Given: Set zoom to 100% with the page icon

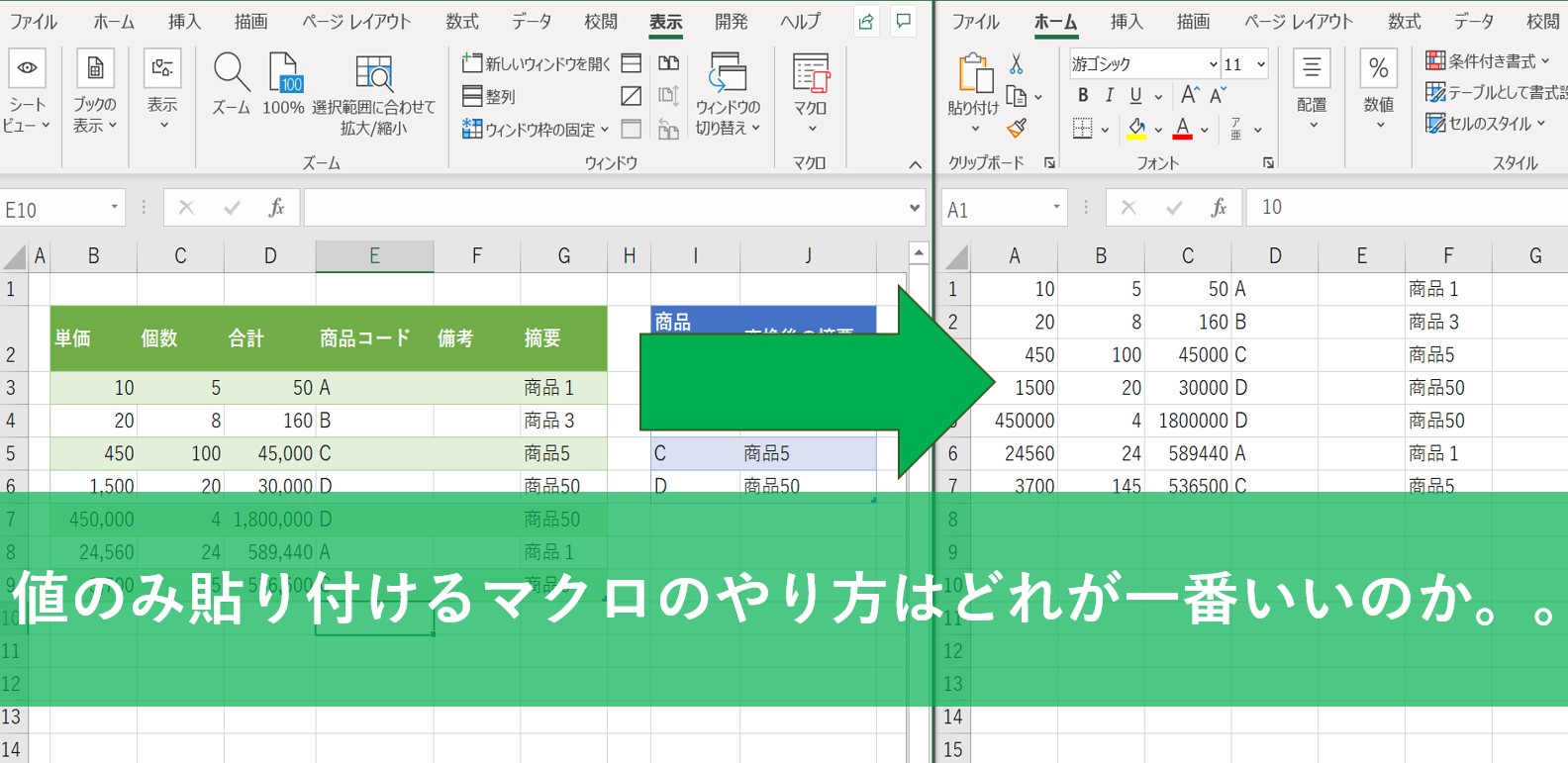Looking at the screenshot, I should click(284, 73).
